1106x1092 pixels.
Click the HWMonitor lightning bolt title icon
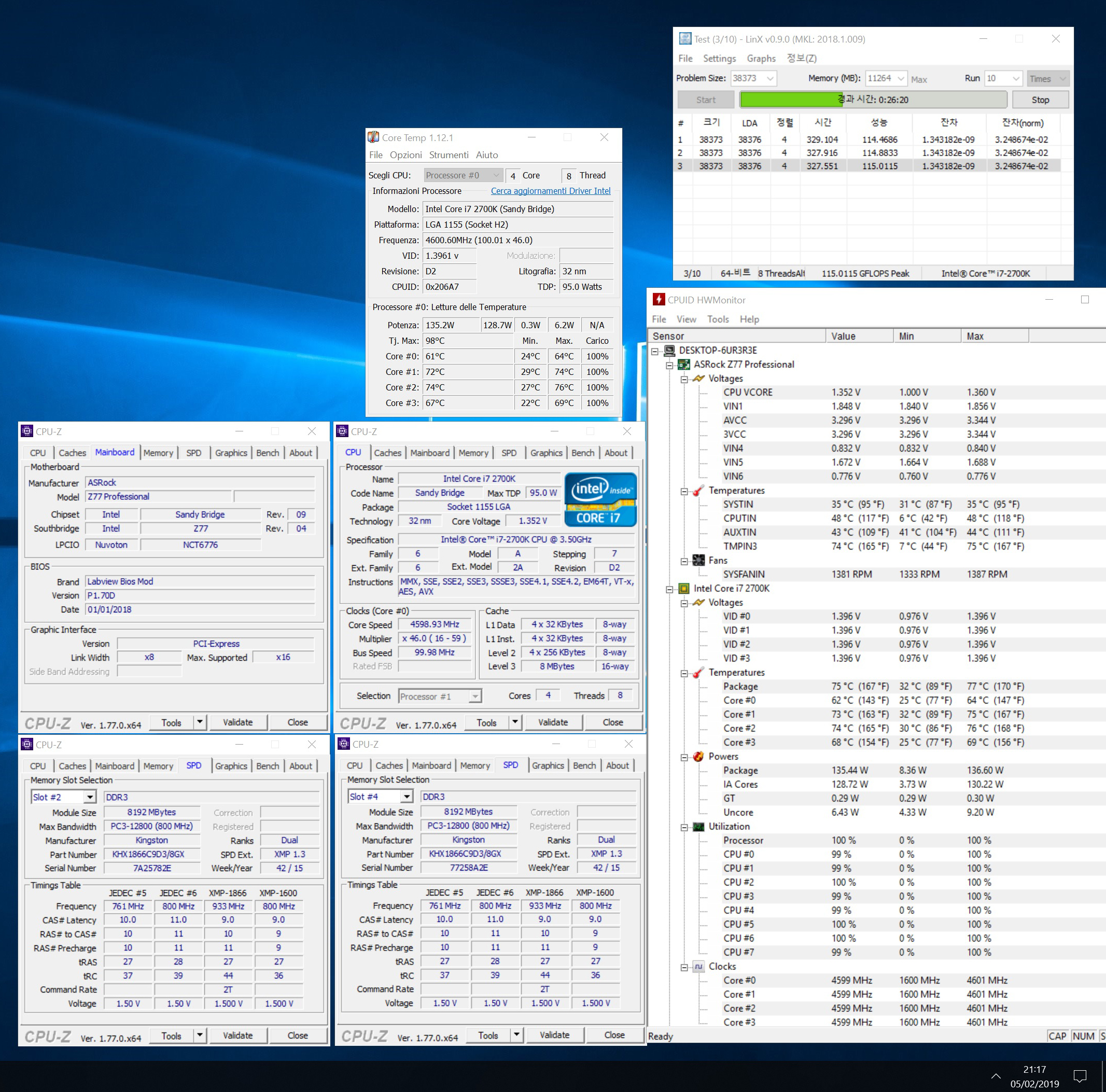coord(659,299)
